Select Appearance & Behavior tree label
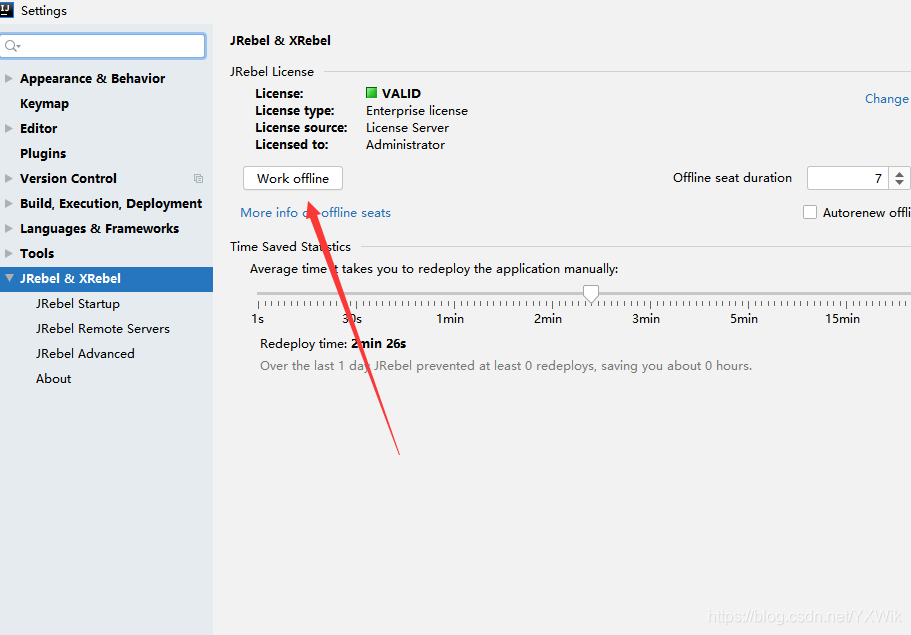Screen dimensions: 911x635 (92, 78)
